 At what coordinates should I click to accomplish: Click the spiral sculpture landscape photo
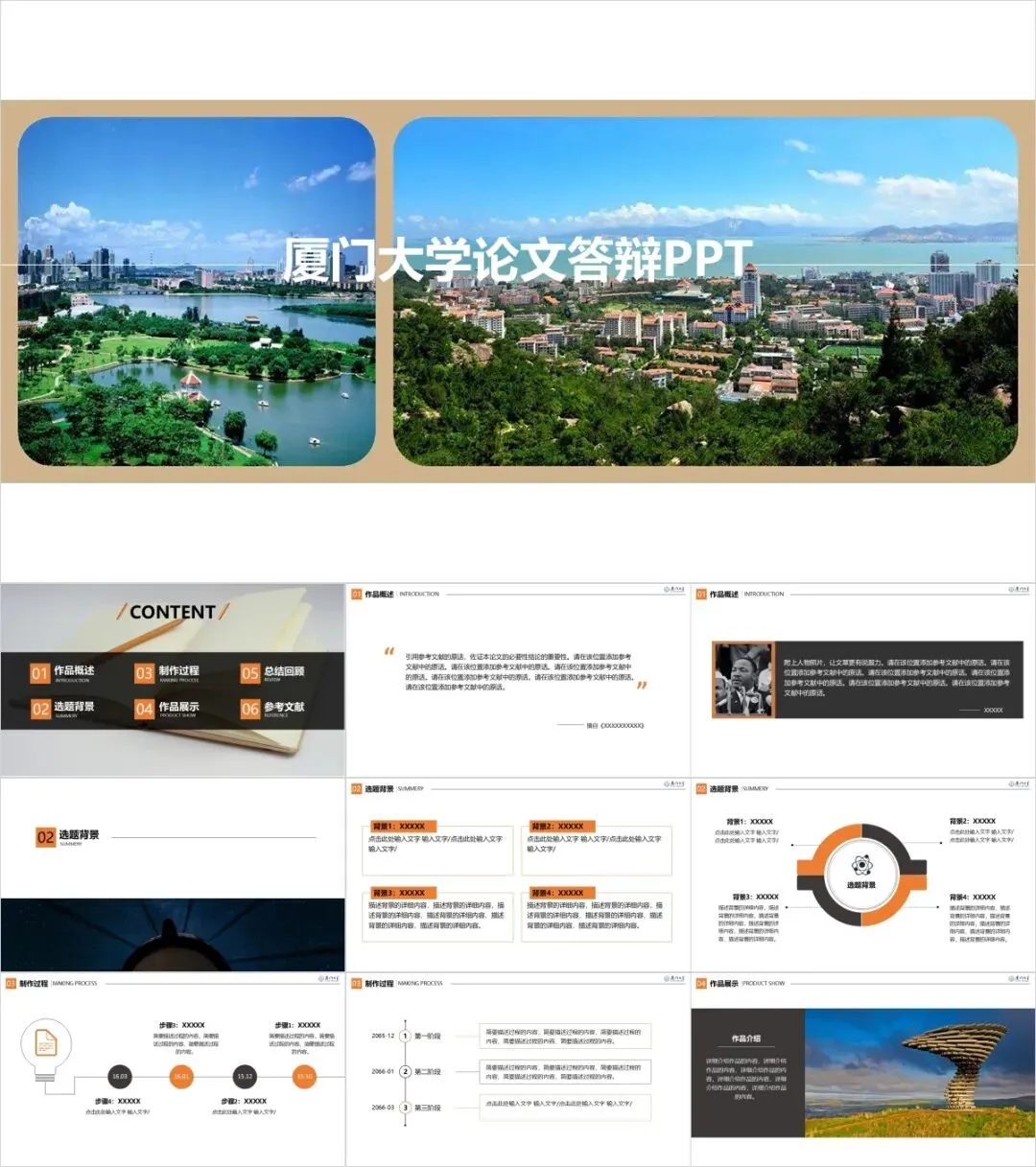[920, 1073]
